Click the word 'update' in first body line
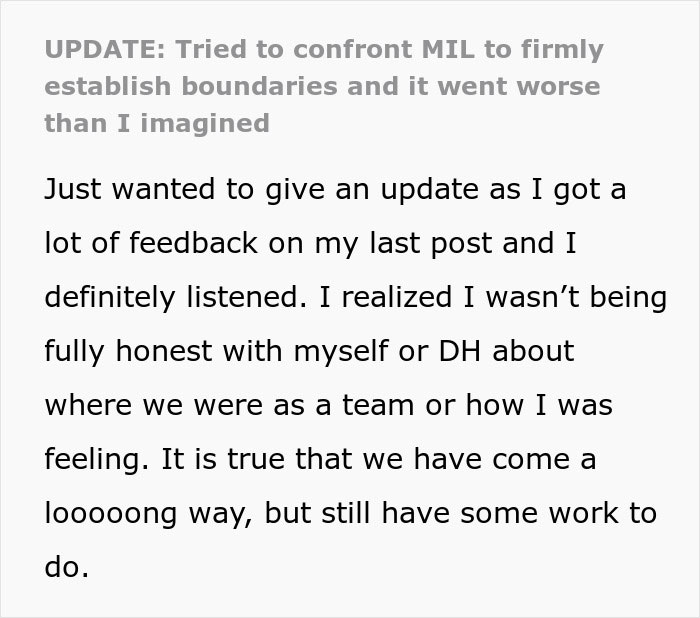 429,190
